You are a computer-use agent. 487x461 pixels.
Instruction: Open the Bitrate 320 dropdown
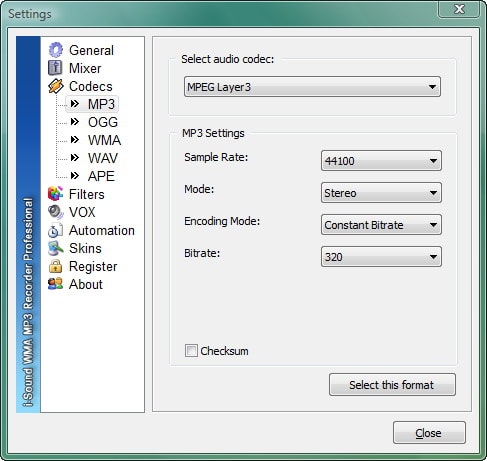381,257
